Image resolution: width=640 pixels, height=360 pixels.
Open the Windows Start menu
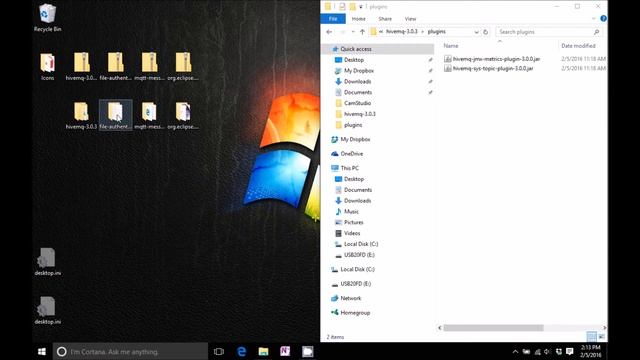[x=42, y=351]
